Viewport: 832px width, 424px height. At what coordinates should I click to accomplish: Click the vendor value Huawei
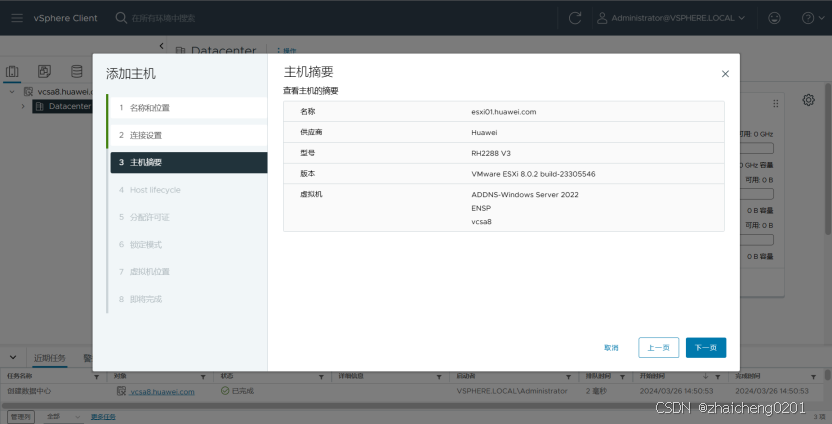[484, 133]
